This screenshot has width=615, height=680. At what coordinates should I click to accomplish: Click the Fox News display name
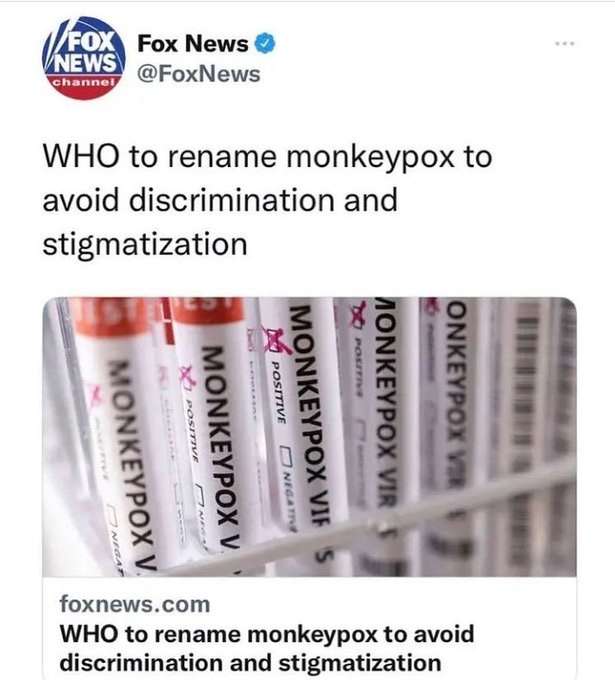(193, 44)
